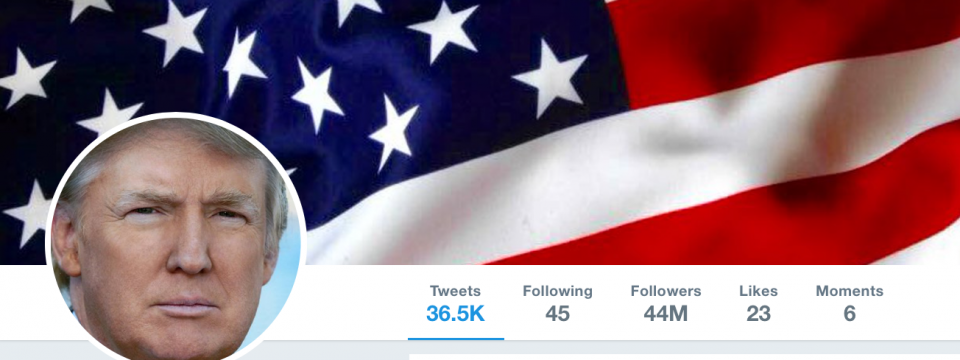Click the gray area beneath the tab bar
The image size is (960, 360).
coord(673,347)
